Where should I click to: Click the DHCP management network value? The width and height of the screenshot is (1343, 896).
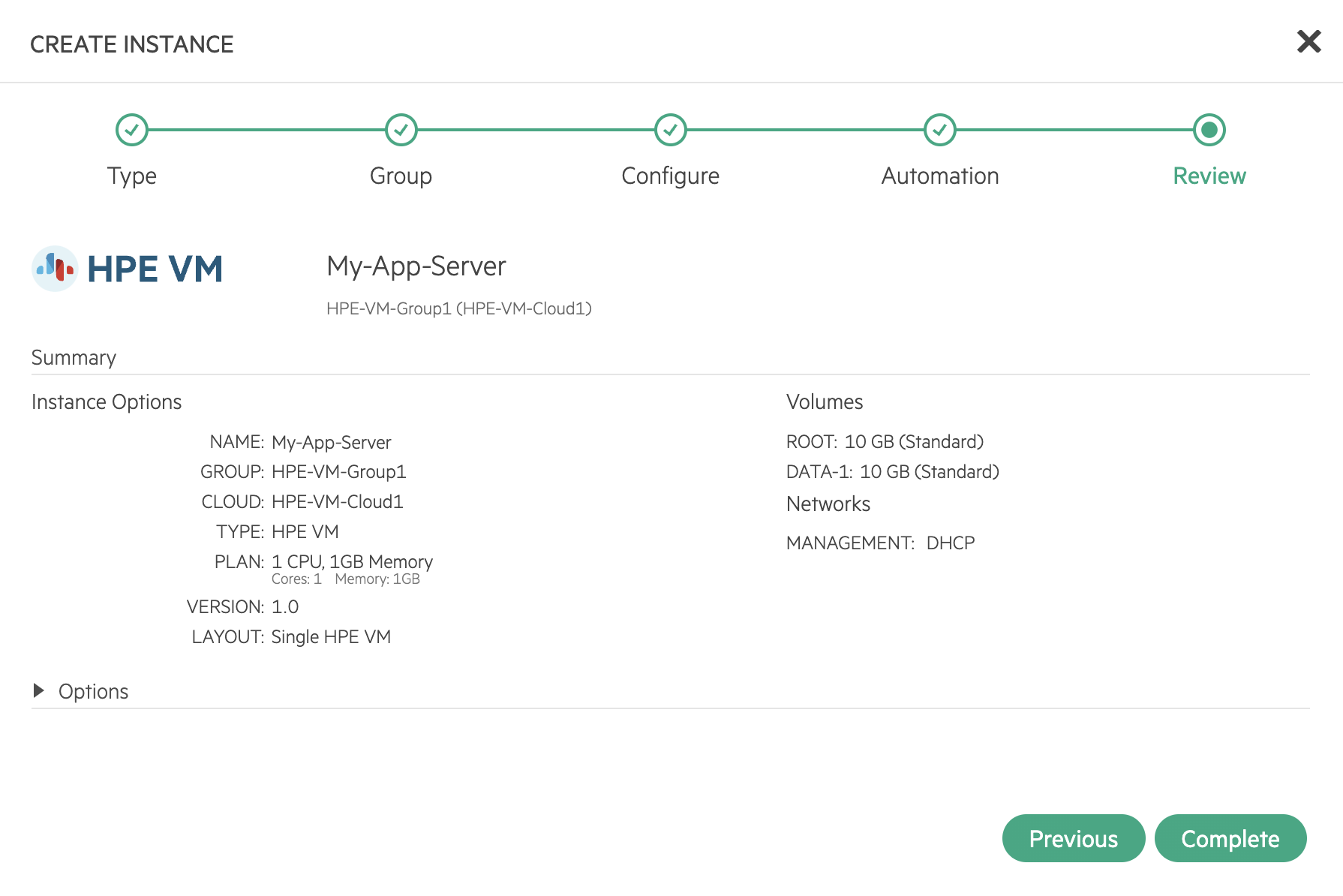[950, 543]
